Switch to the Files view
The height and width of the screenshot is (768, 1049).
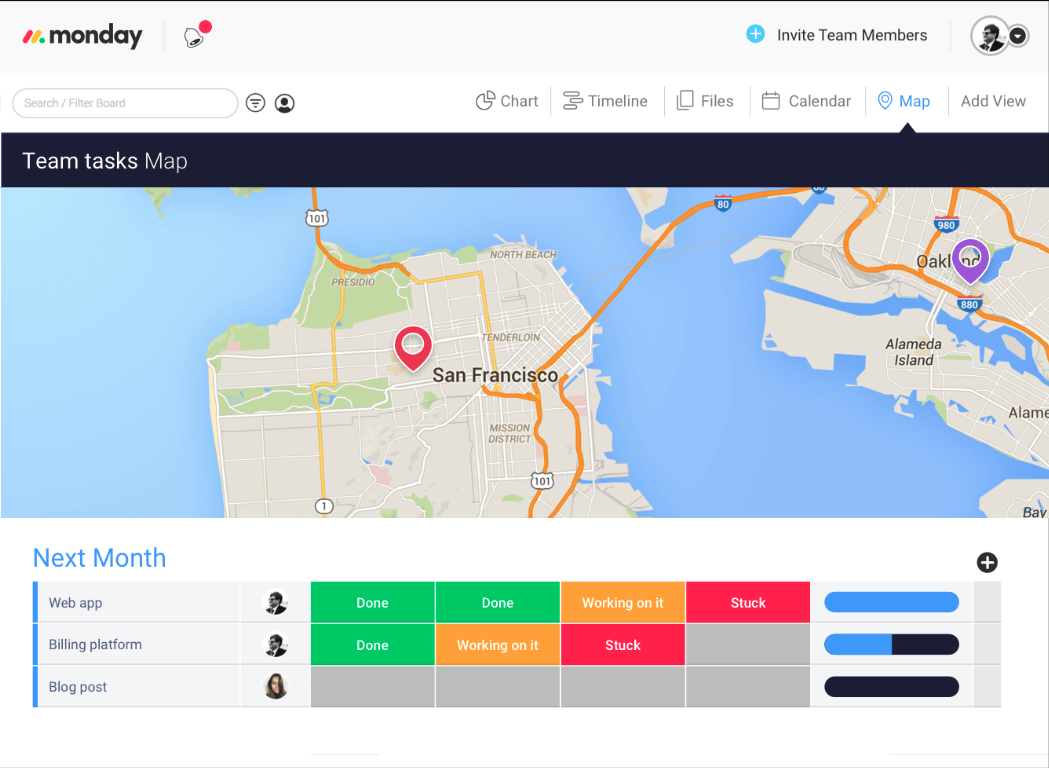click(705, 101)
